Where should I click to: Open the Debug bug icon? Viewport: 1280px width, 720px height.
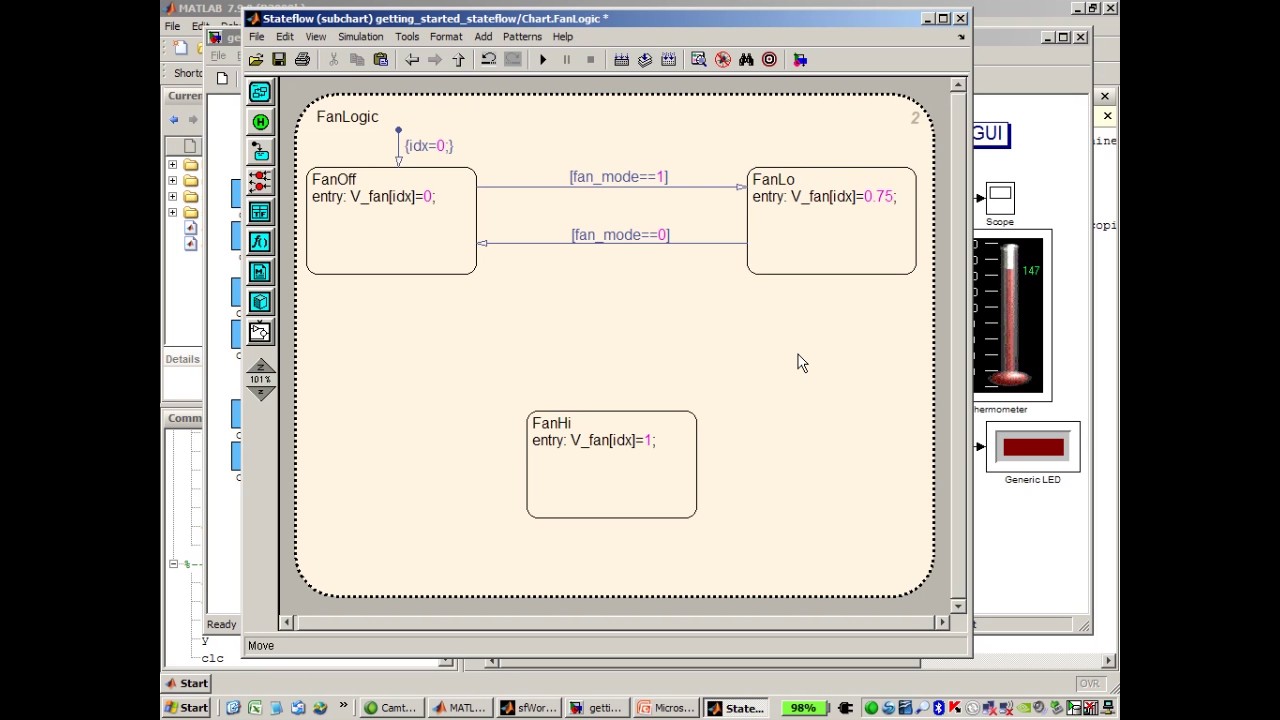(723, 60)
